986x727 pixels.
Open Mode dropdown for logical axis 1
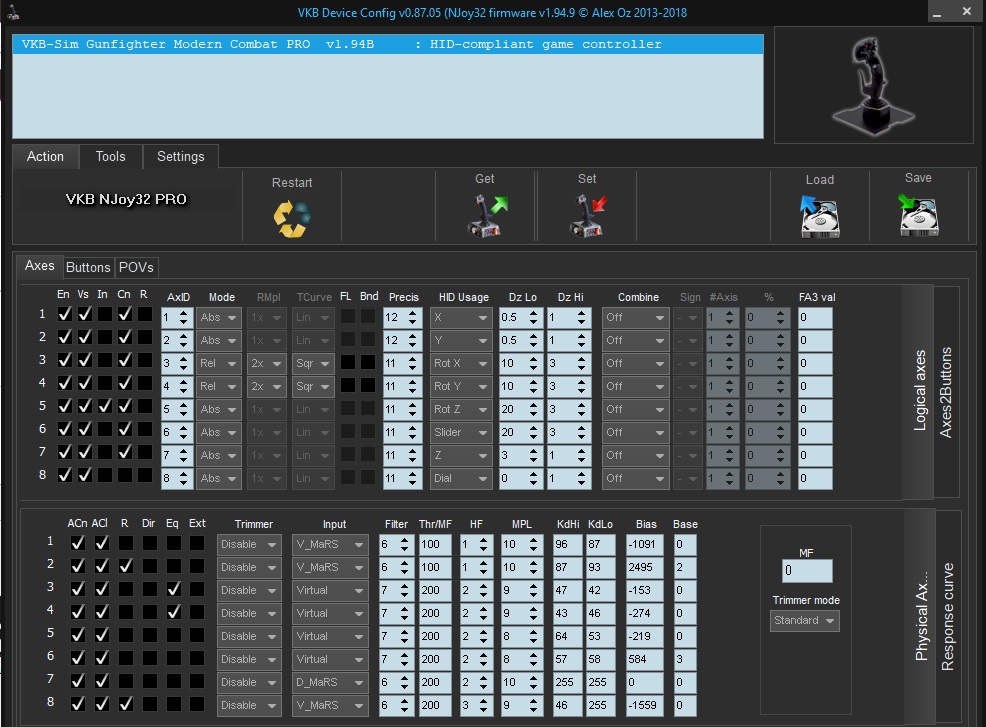pos(219,318)
